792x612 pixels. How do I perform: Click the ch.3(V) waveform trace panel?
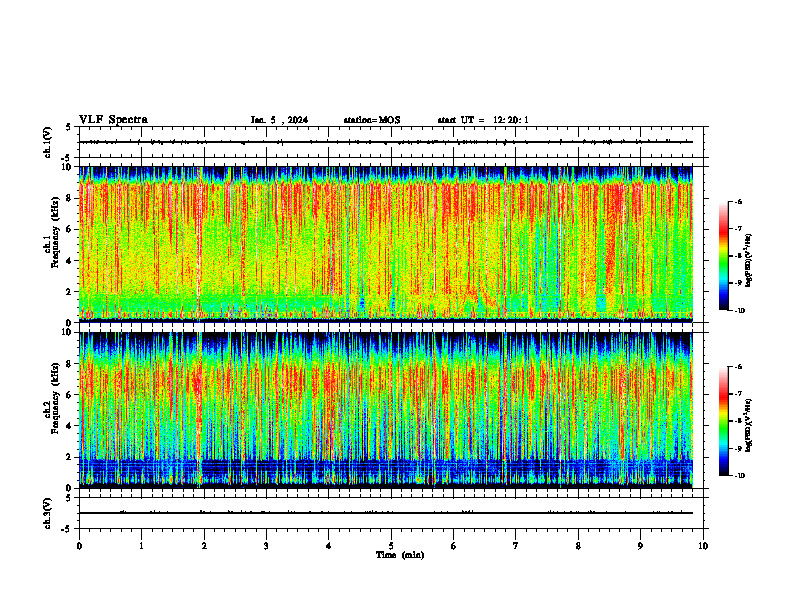tap(391, 513)
